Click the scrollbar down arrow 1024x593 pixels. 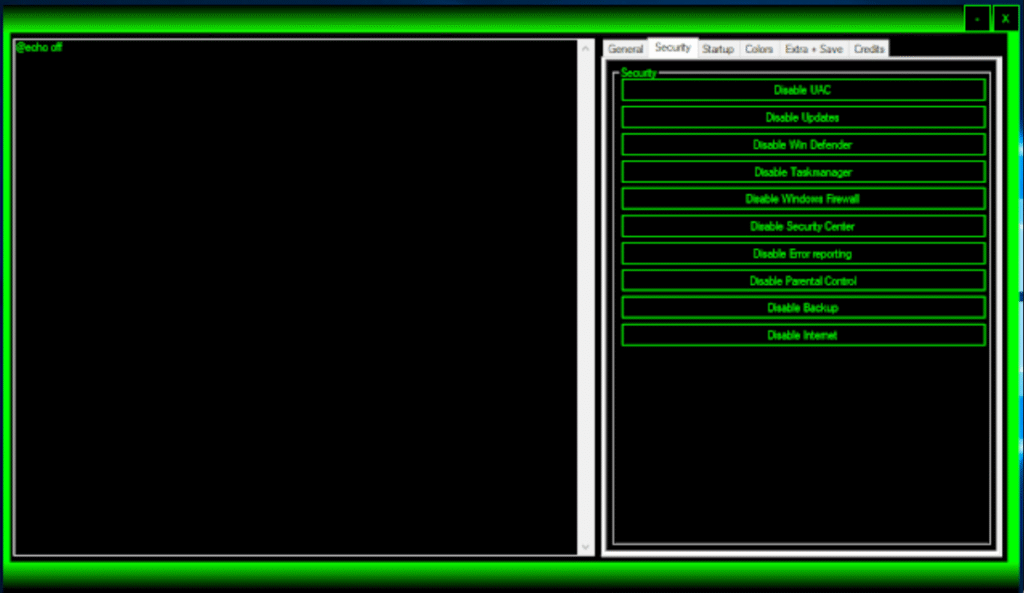coord(584,548)
